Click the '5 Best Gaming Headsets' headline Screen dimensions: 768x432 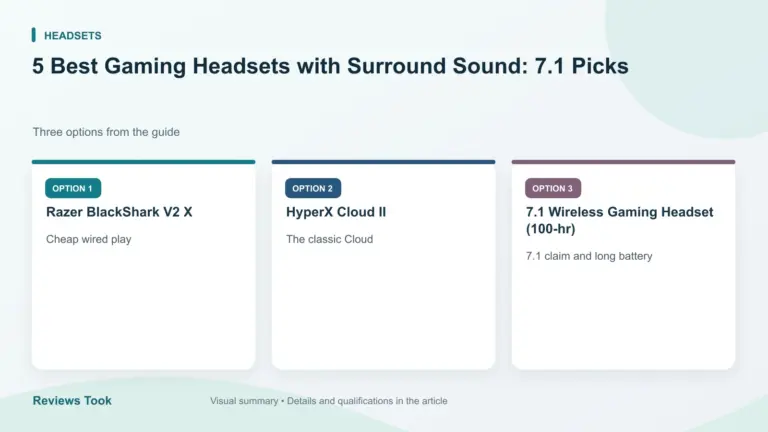pyautogui.click(x=330, y=66)
